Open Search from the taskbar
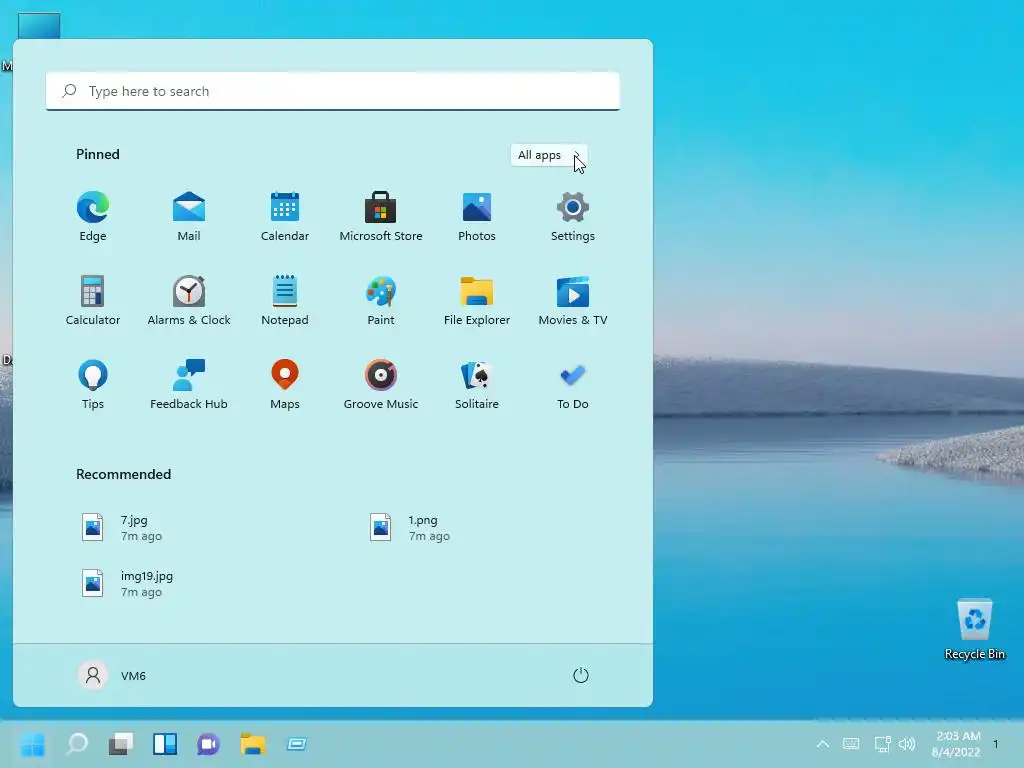This screenshot has height=768, width=1024. [x=77, y=744]
